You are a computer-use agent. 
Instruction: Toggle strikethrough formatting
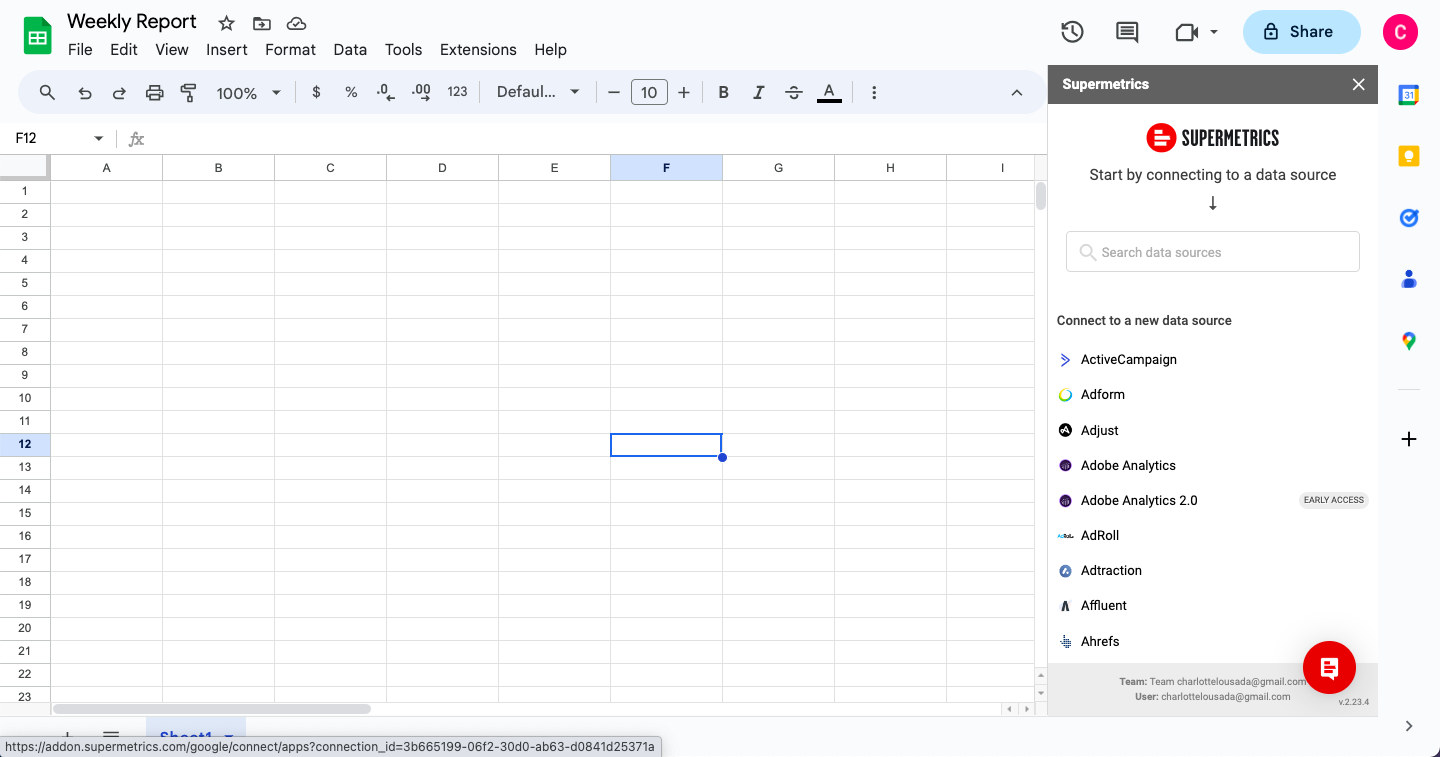(x=794, y=92)
